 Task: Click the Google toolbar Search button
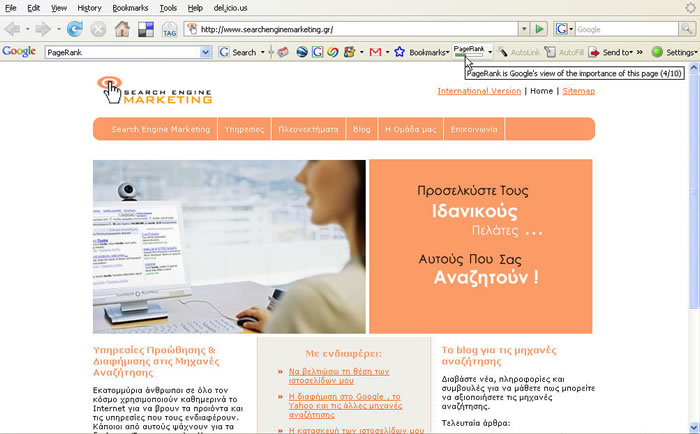[x=238, y=52]
